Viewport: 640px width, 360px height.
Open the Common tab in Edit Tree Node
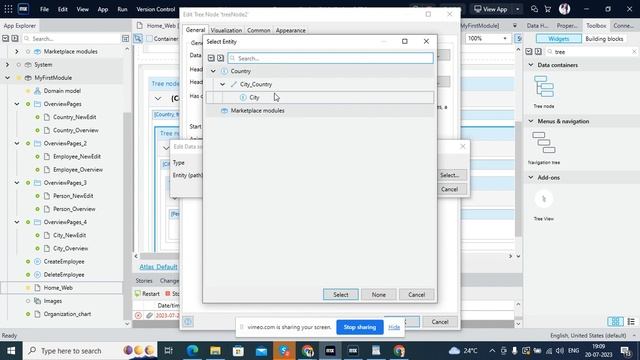click(x=258, y=30)
